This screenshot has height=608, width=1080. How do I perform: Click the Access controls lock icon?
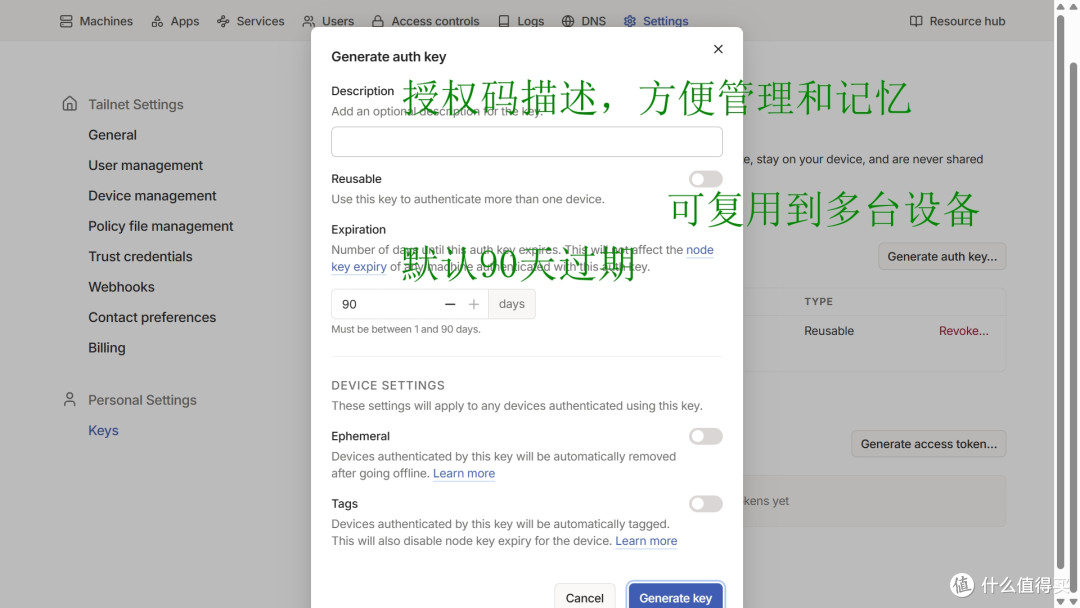pyautogui.click(x=377, y=21)
